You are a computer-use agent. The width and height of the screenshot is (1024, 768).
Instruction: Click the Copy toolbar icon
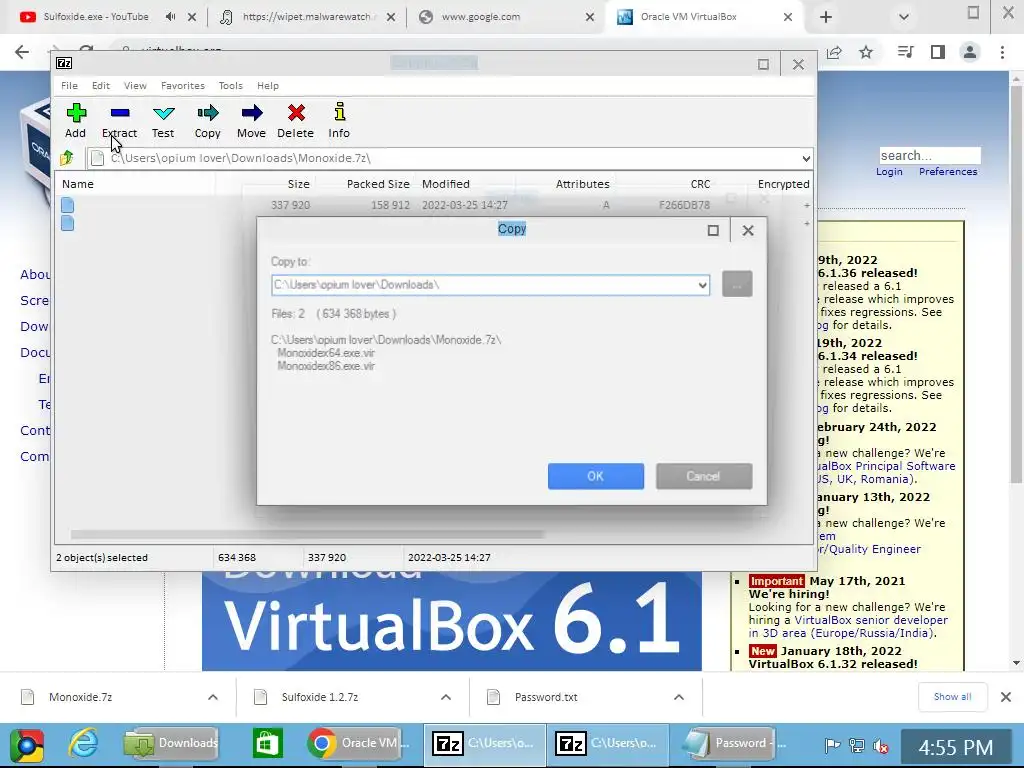208,121
